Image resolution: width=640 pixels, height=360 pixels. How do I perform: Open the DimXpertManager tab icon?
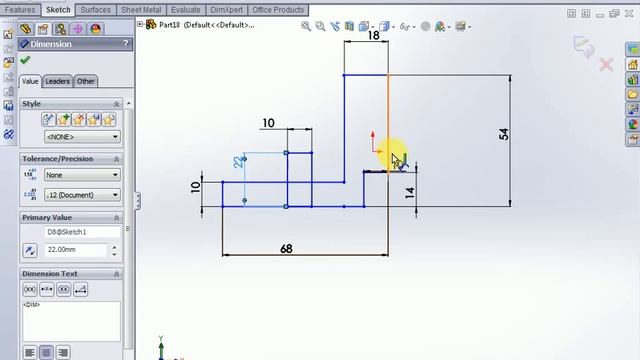(x=78, y=29)
